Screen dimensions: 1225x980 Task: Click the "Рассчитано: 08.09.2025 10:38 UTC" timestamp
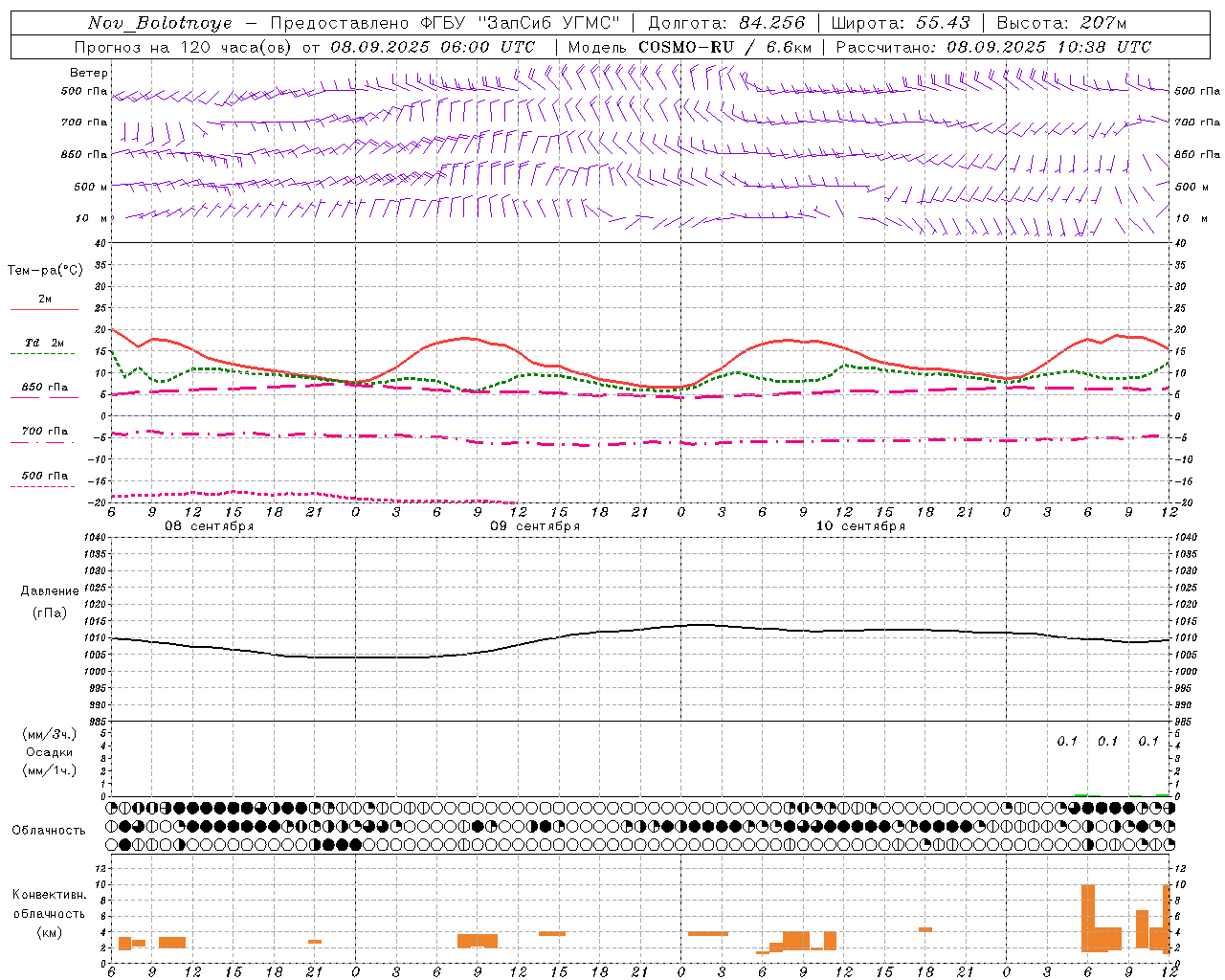tap(993, 47)
